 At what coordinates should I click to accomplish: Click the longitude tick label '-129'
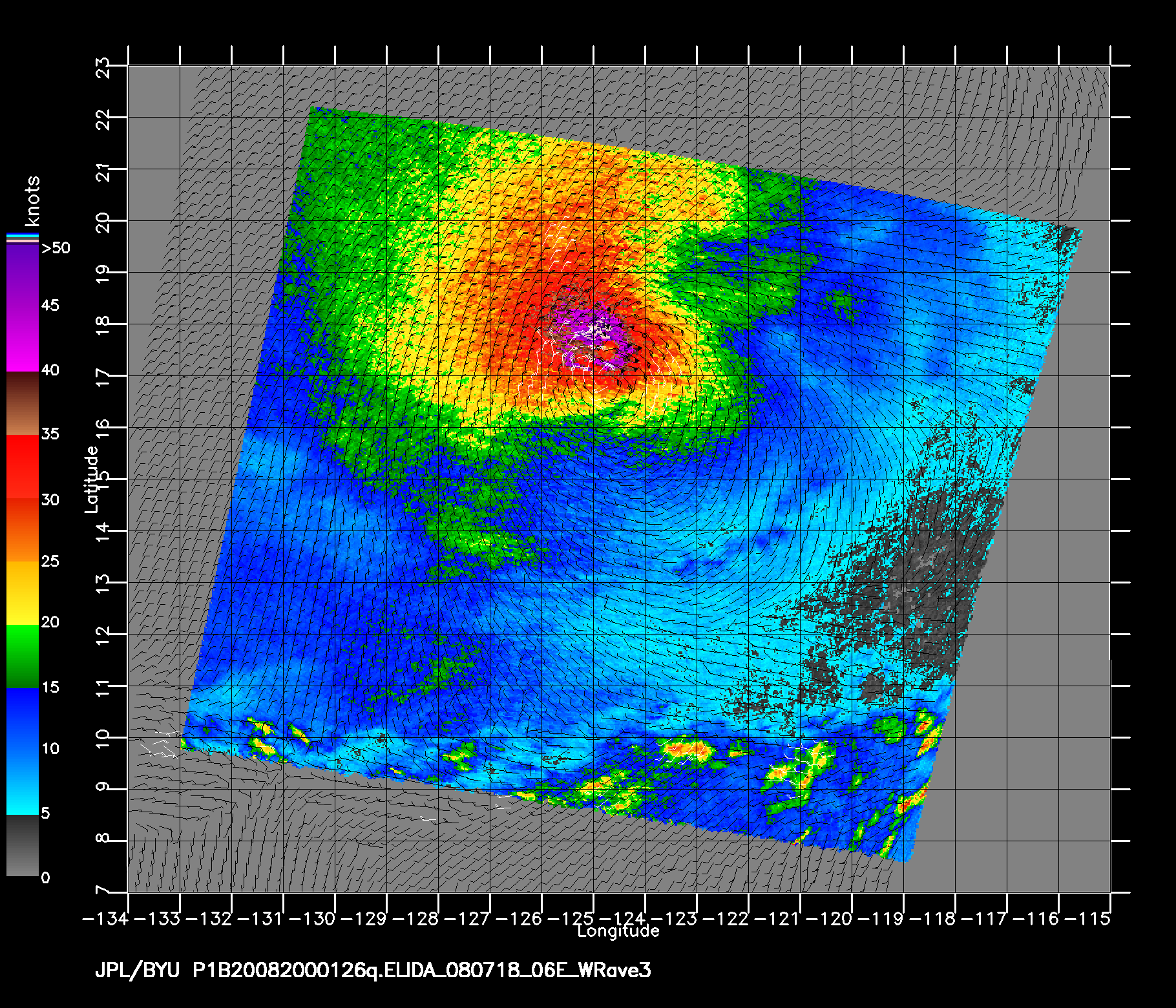pos(364,918)
